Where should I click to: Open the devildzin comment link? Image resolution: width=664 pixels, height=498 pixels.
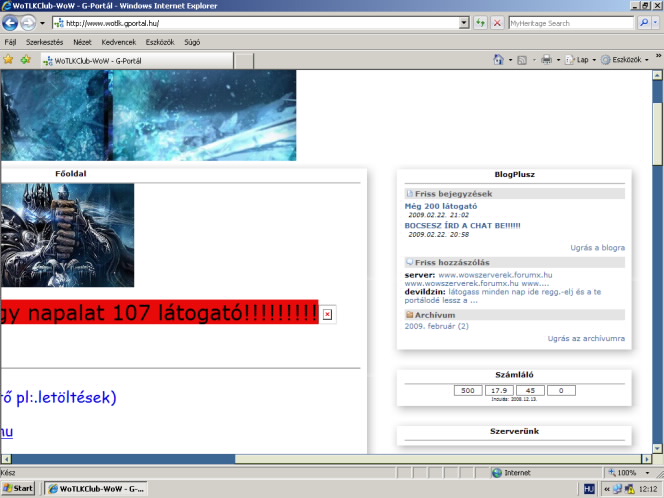click(x=503, y=296)
